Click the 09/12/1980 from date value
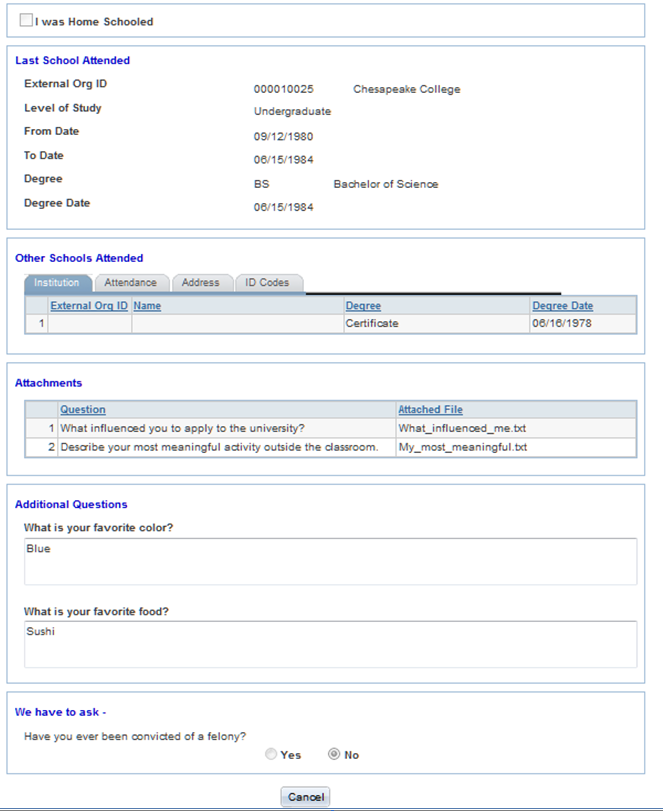The image size is (663, 811). click(x=283, y=137)
